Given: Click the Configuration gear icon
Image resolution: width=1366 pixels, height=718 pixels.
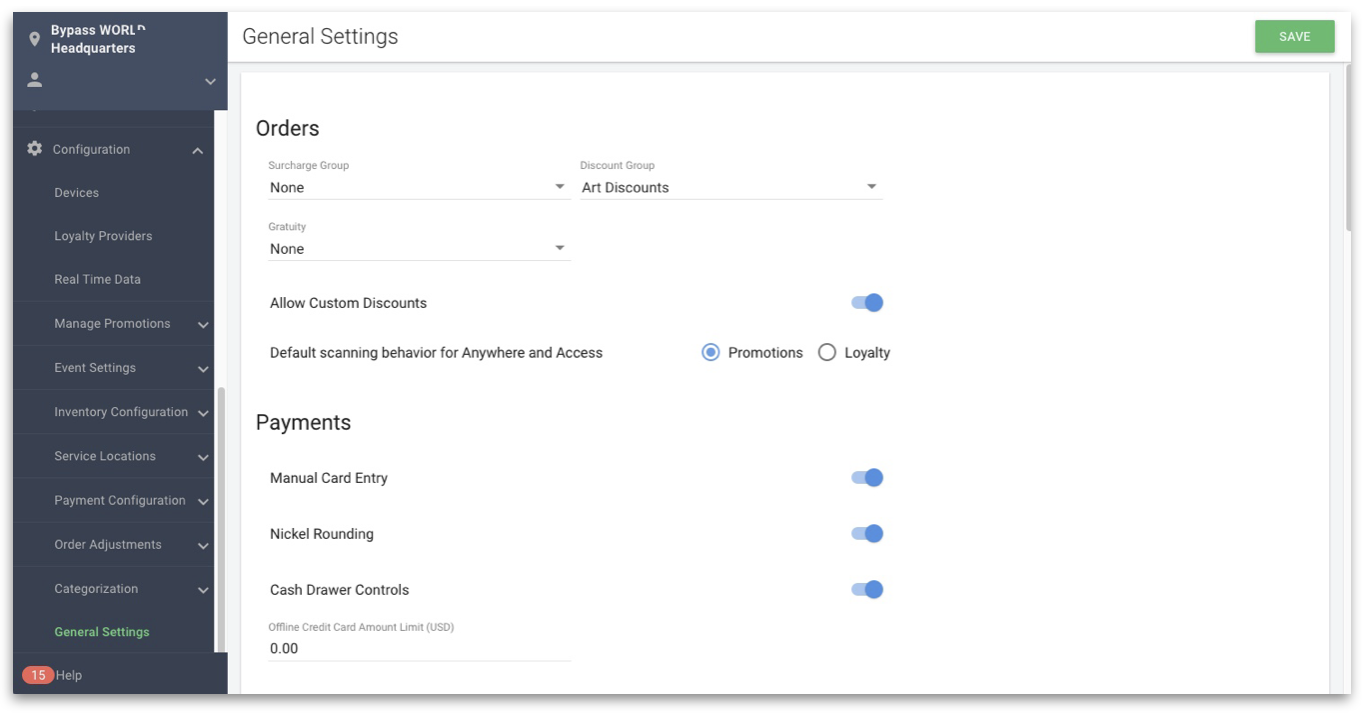Looking at the screenshot, I should pos(35,148).
